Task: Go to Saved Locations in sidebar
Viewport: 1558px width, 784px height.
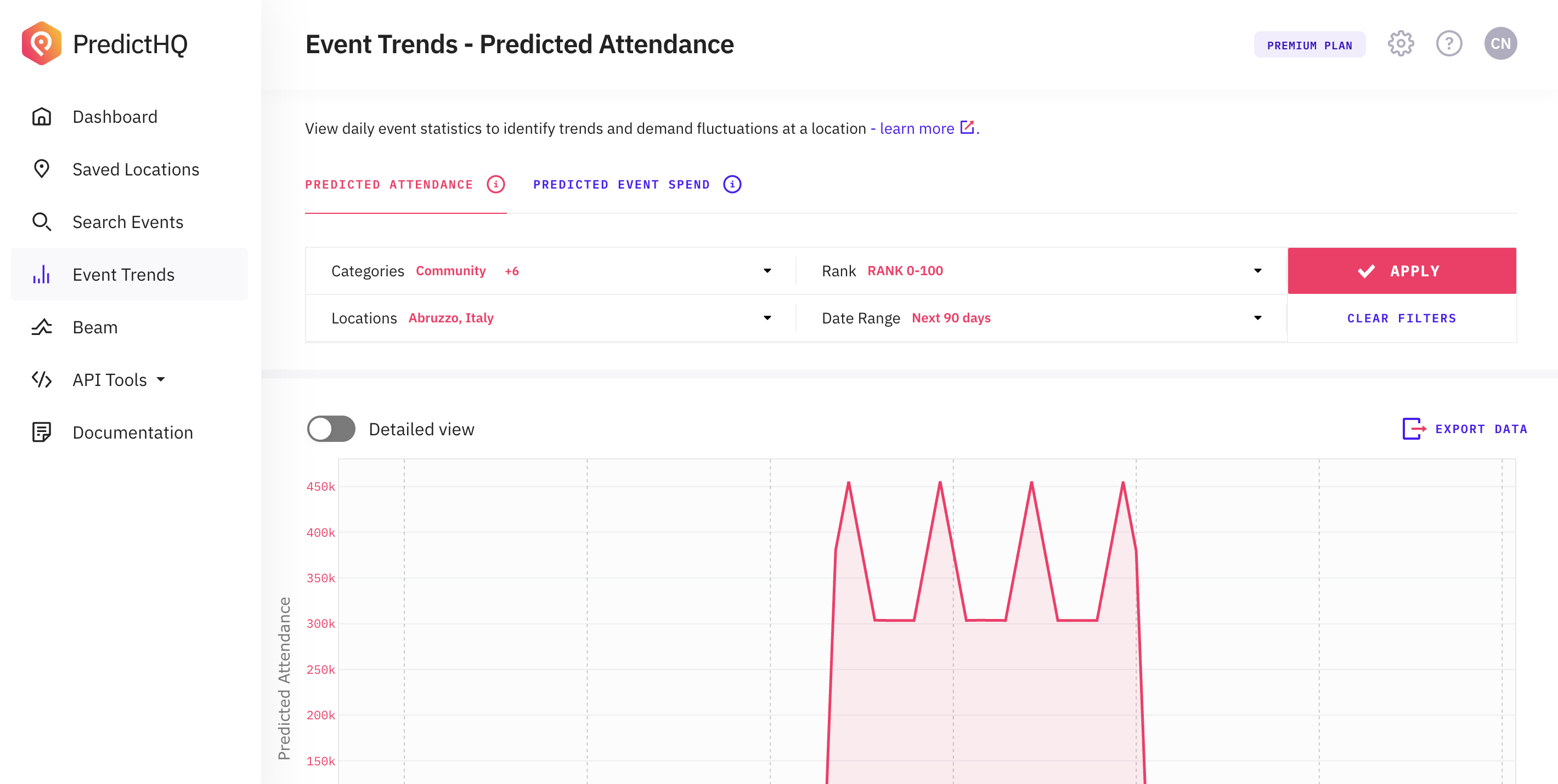Action: [136, 169]
